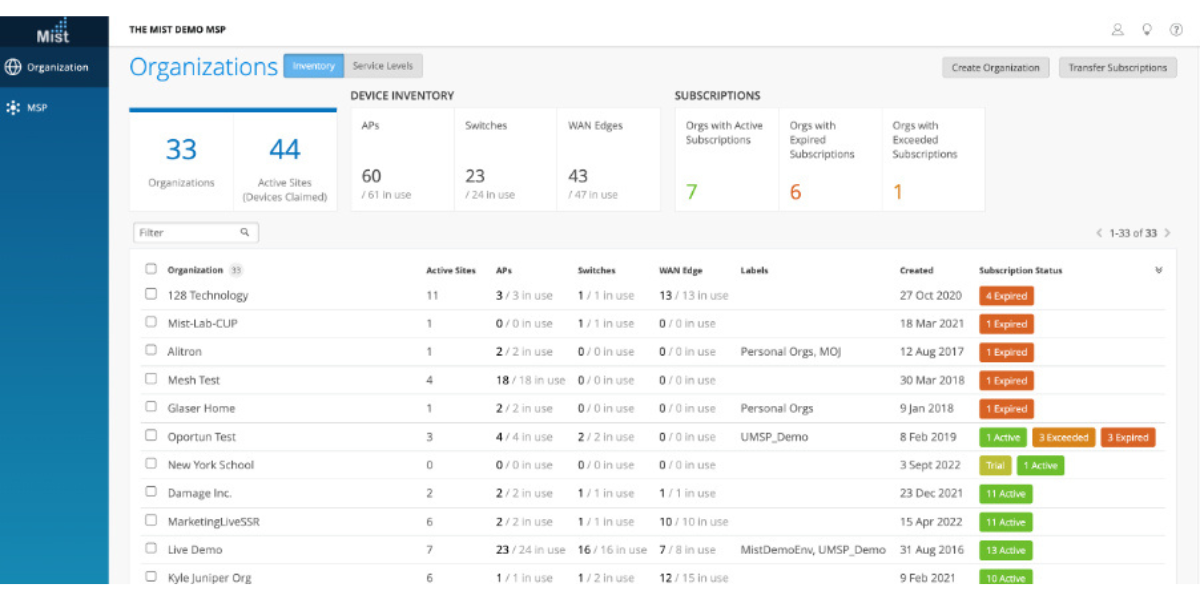Click the 1 Active badge for Oportun Test
Image resolution: width=1200 pixels, height=600 pixels.
1003,437
